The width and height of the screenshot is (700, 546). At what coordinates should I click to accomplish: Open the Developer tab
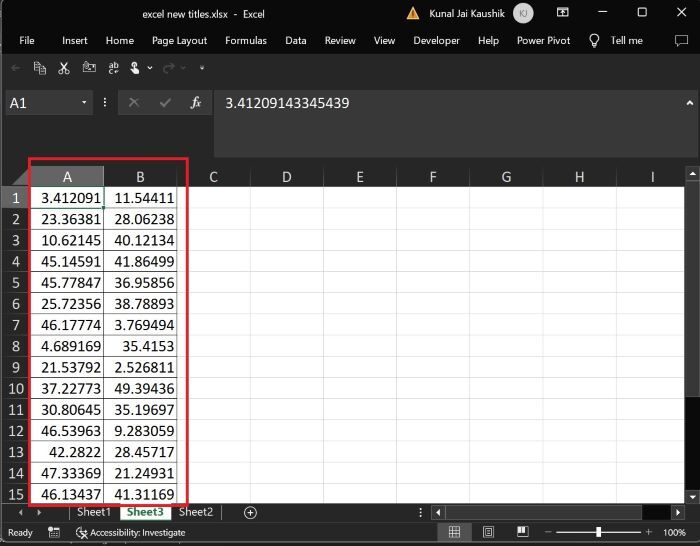(436, 40)
